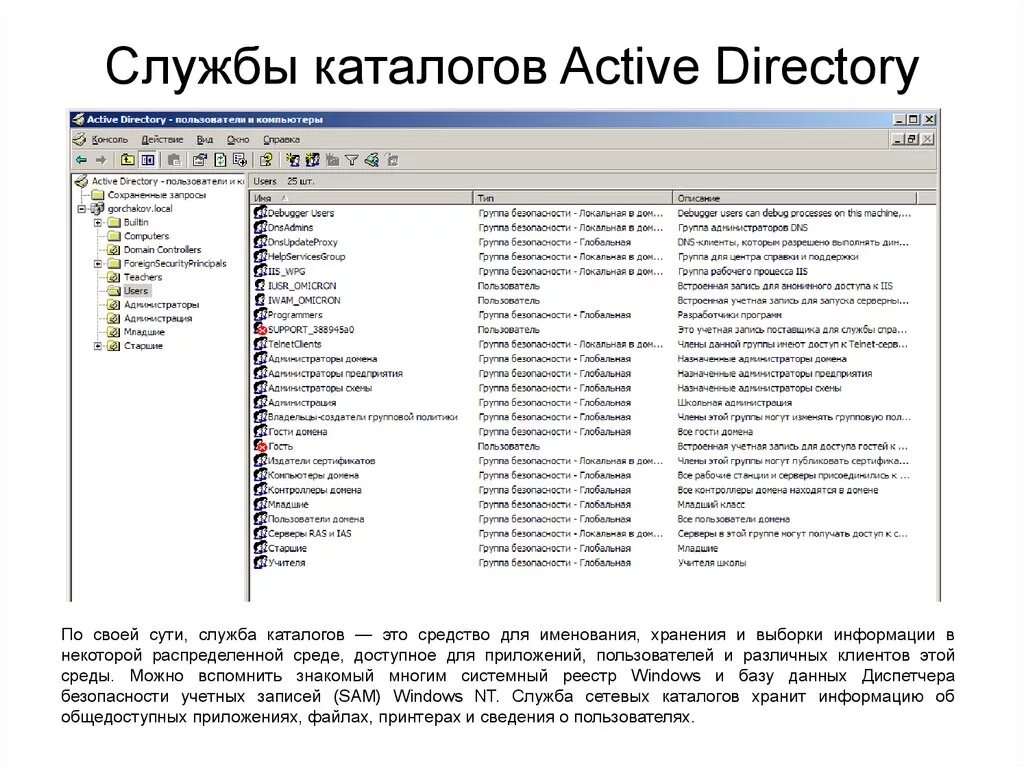The width and height of the screenshot is (1024, 767).
Task: Create new organizational unit toolbar icon
Action: tap(332, 160)
